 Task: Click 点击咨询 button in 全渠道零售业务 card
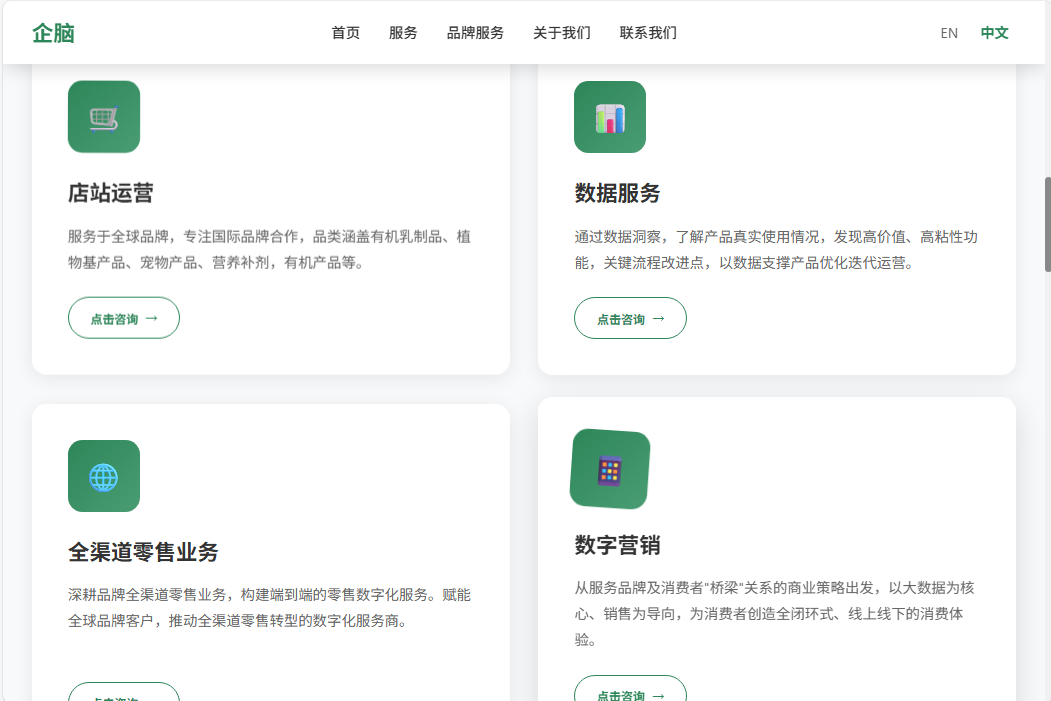pyautogui.click(x=124, y=693)
